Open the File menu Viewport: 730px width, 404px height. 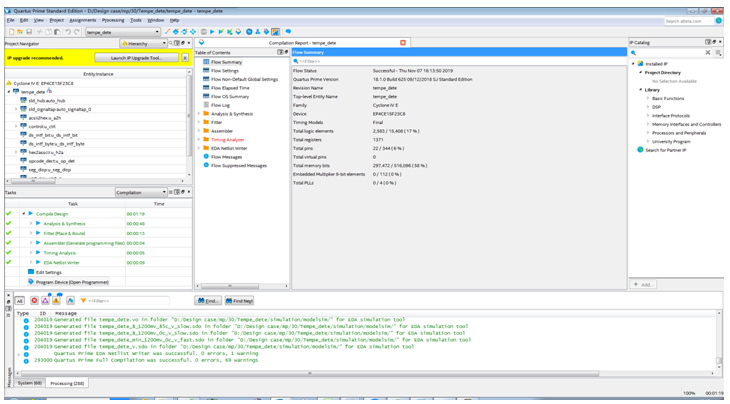click(11, 20)
